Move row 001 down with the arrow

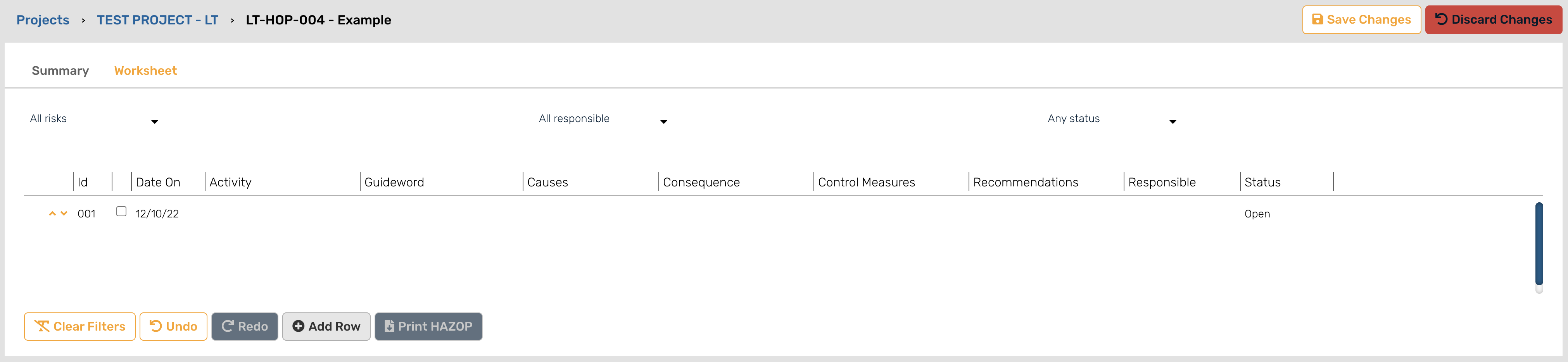tap(64, 214)
